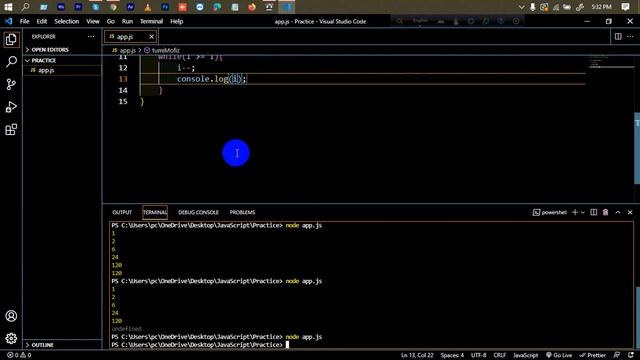Viewport: 640px width, 360px height.
Task: Click the Go Live status bar button
Action: click(x=559, y=355)
